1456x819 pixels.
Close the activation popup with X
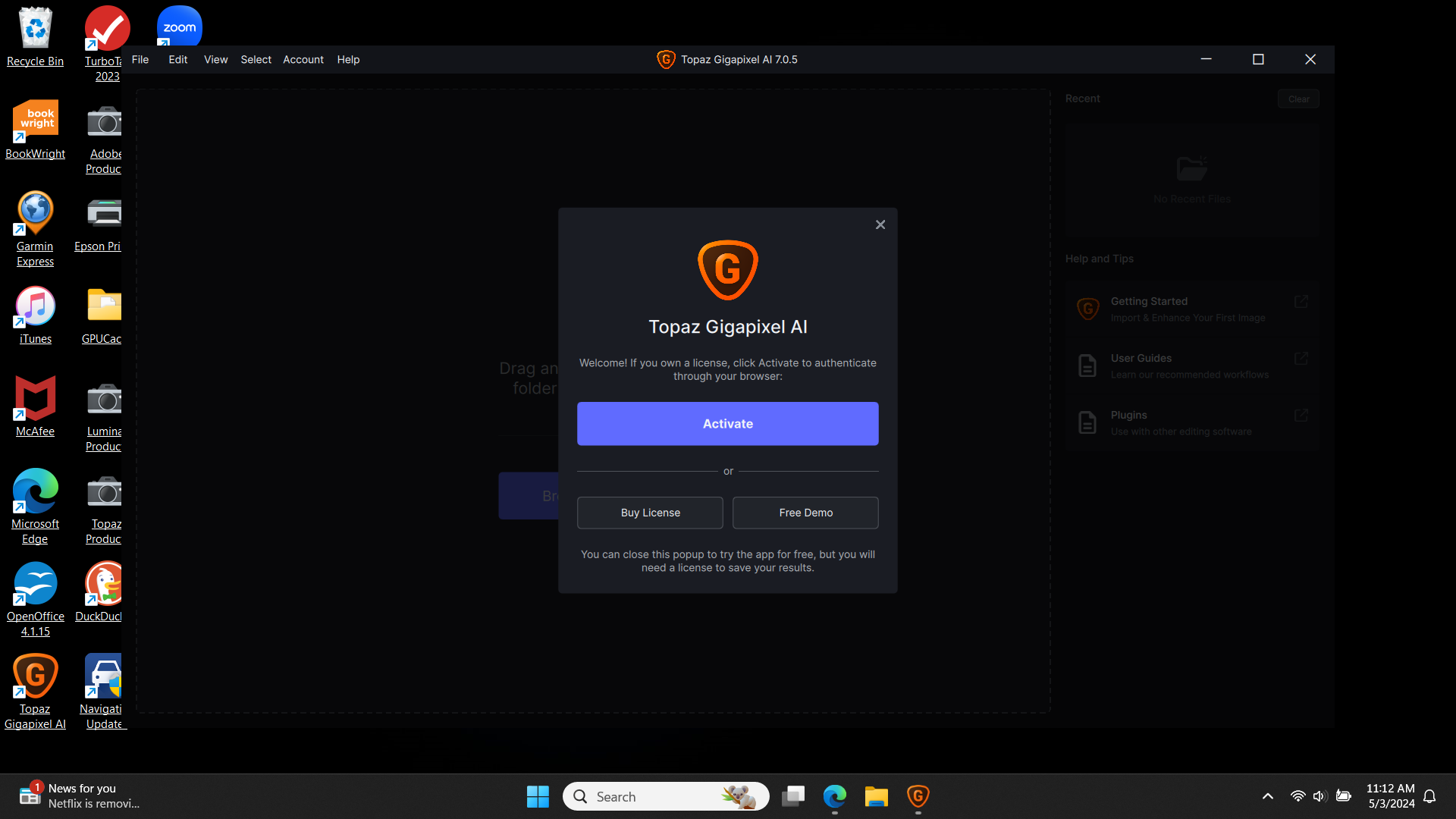point(880,224)
